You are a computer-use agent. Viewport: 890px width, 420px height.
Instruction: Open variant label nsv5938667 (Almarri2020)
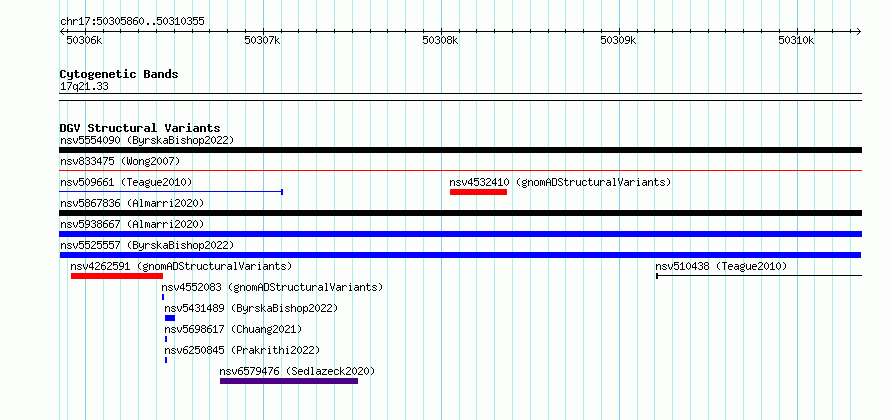pyautogui.click(x=132, y=224)
